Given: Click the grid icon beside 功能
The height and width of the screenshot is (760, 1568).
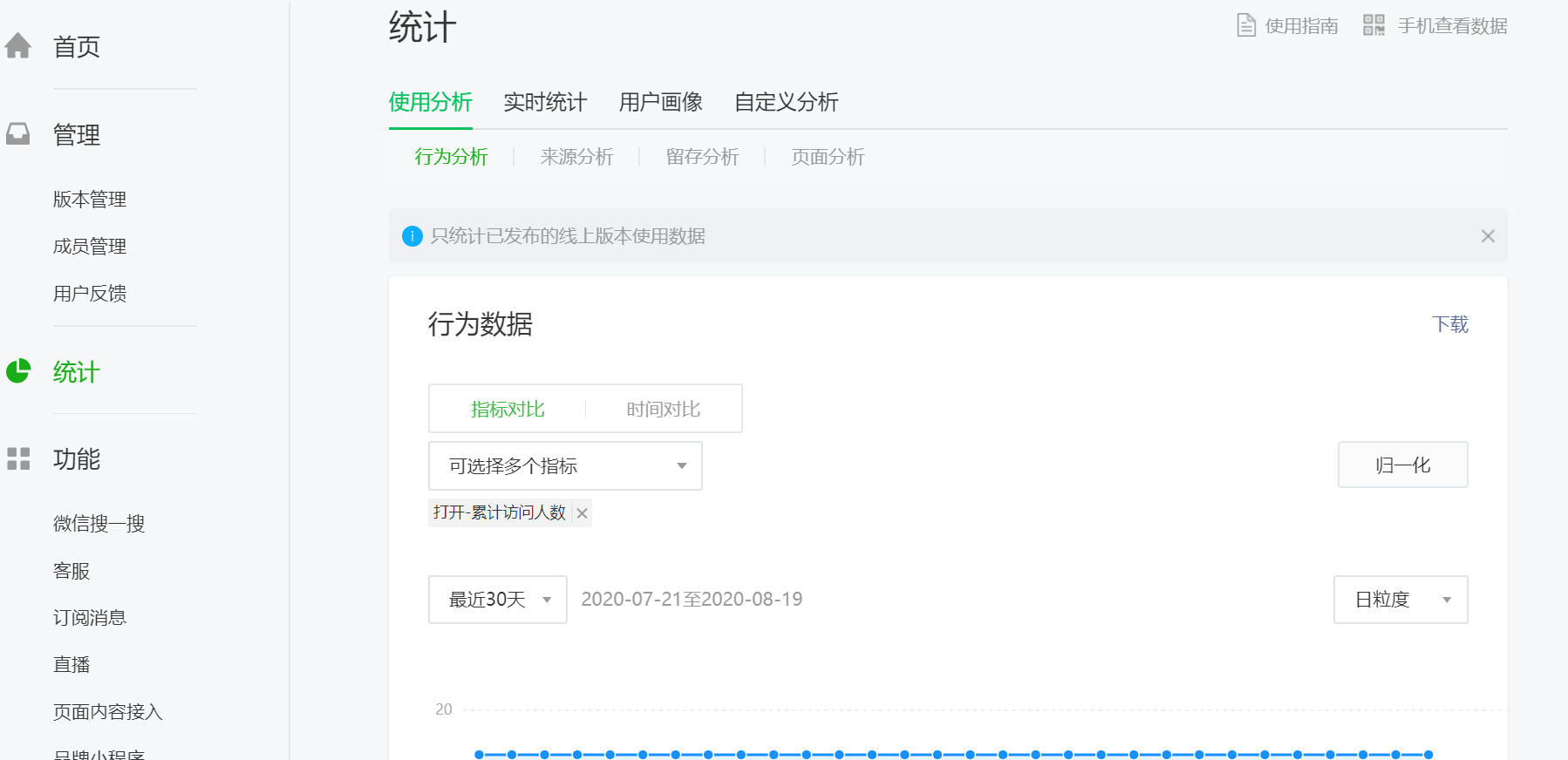Looking at the screenshot, I should point(18,458).
